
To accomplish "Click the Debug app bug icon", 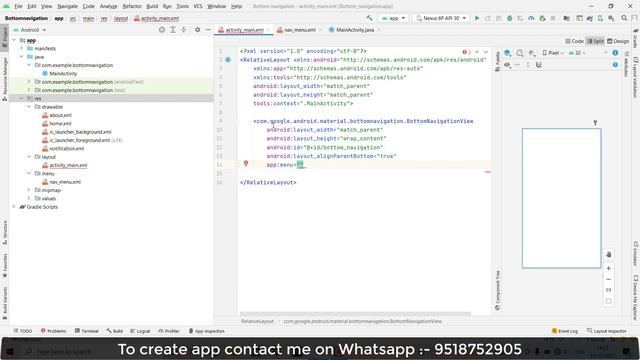I will tap(509, 18).
